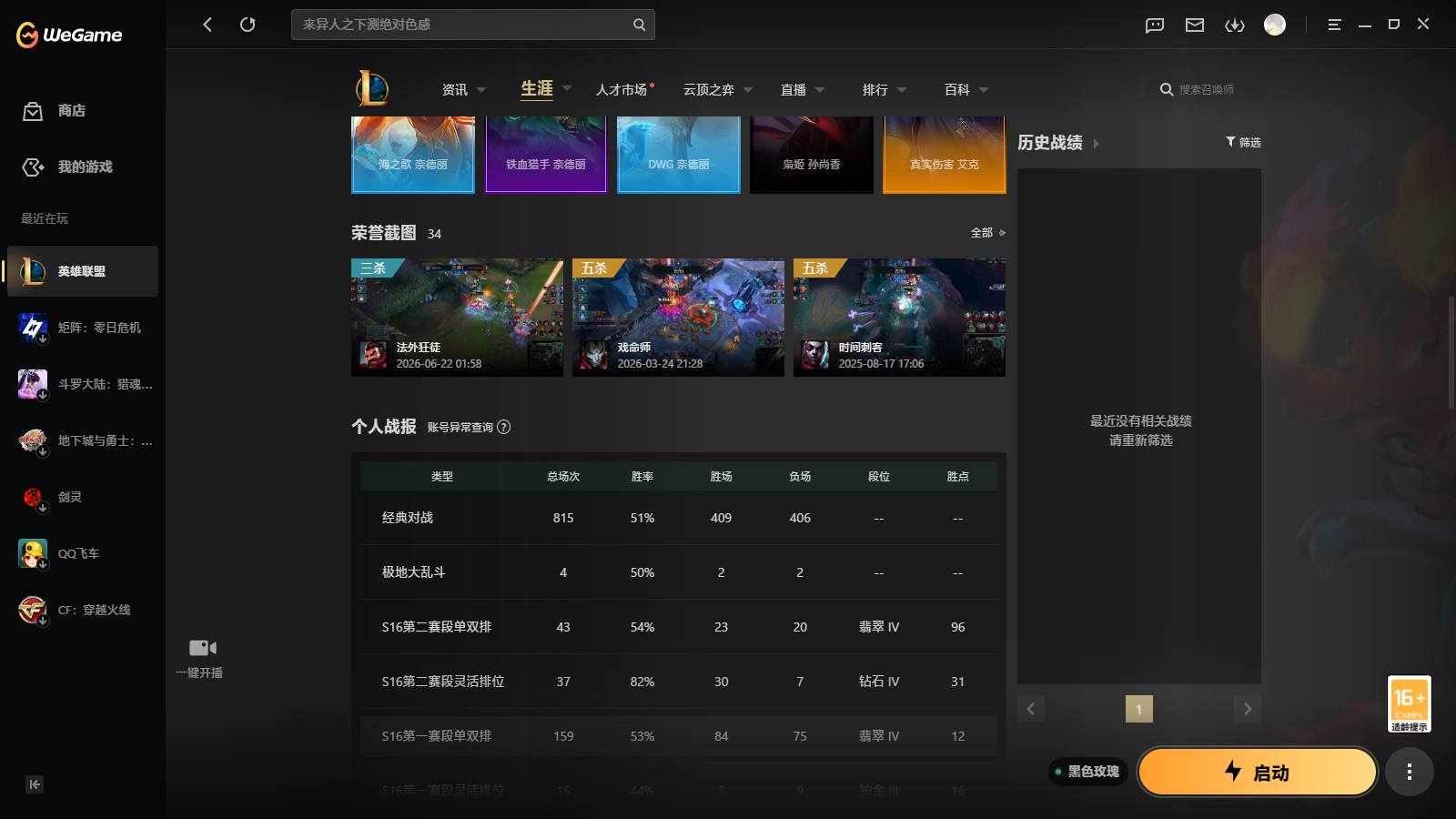Select 矩阵：零日危机 game in sidebar
Image resolution: width=1456 pixels, height=819 pixels.
coord(83,328)
